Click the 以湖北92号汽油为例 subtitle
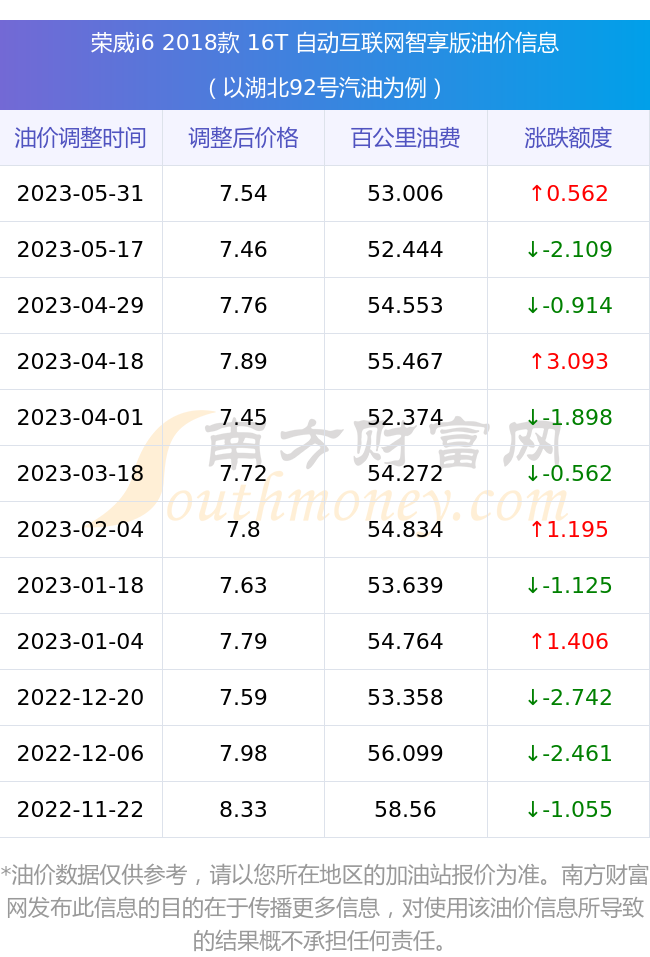The width and height of the screenshot is (650, 957). pyautogui.click(x=325, y=88)
